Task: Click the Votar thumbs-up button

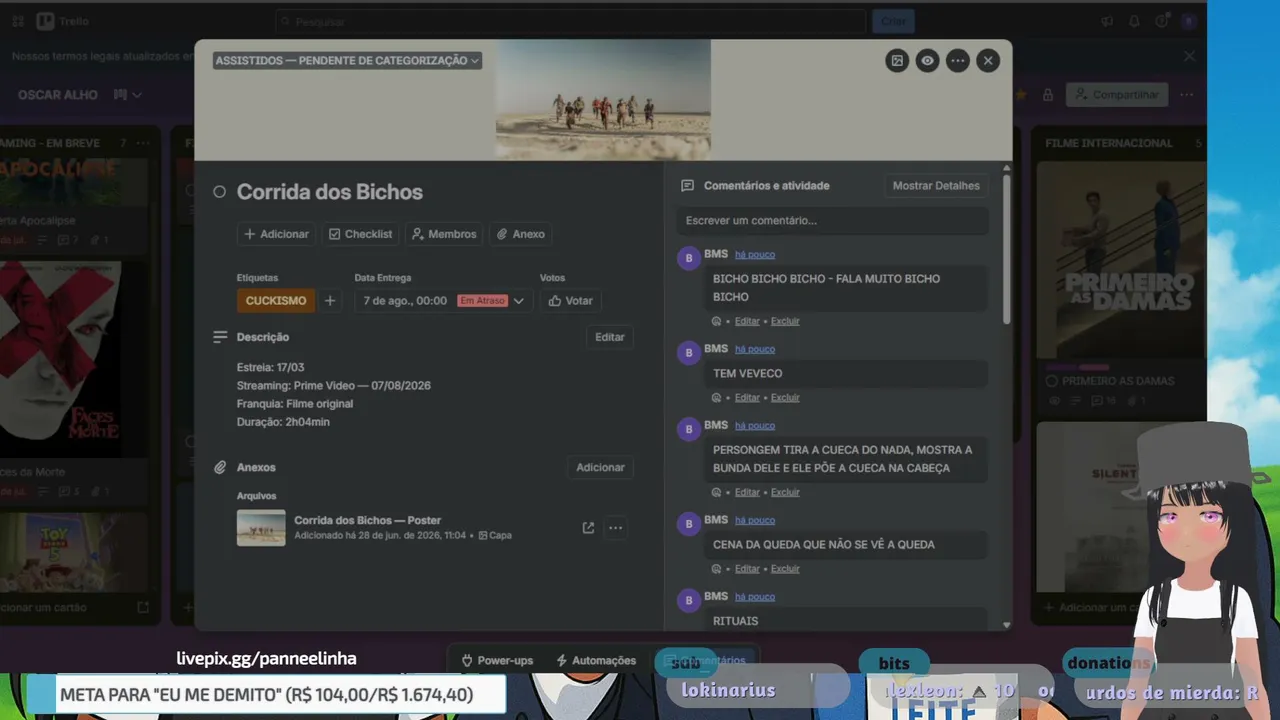Action: click(x=570, y=301)
